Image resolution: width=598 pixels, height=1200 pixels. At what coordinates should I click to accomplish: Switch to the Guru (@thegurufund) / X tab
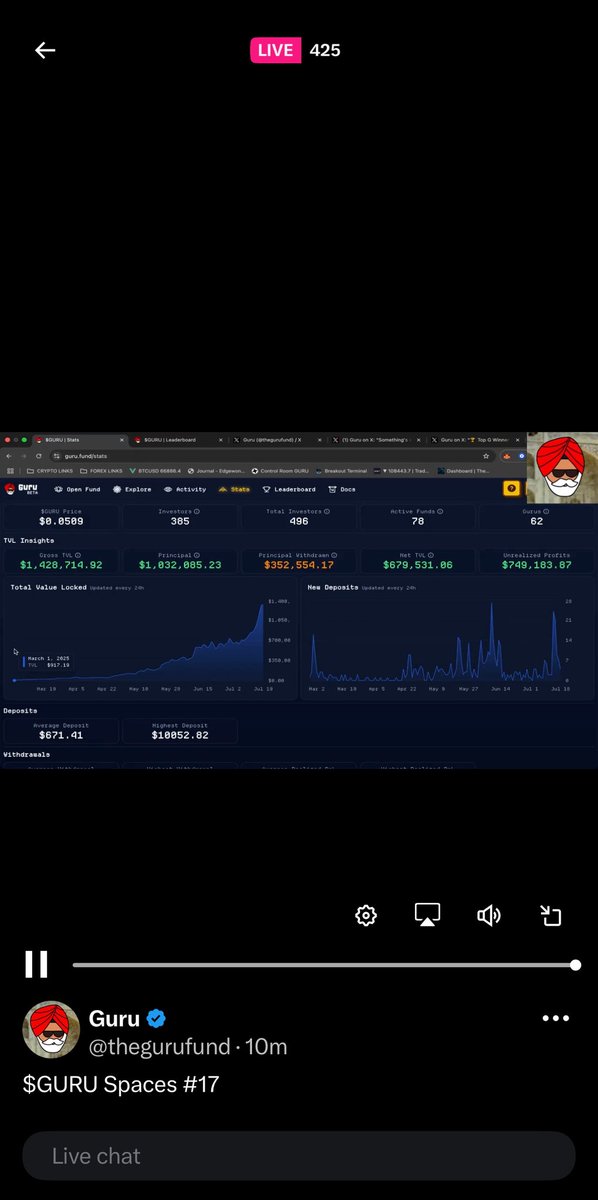tap(277, 439)
